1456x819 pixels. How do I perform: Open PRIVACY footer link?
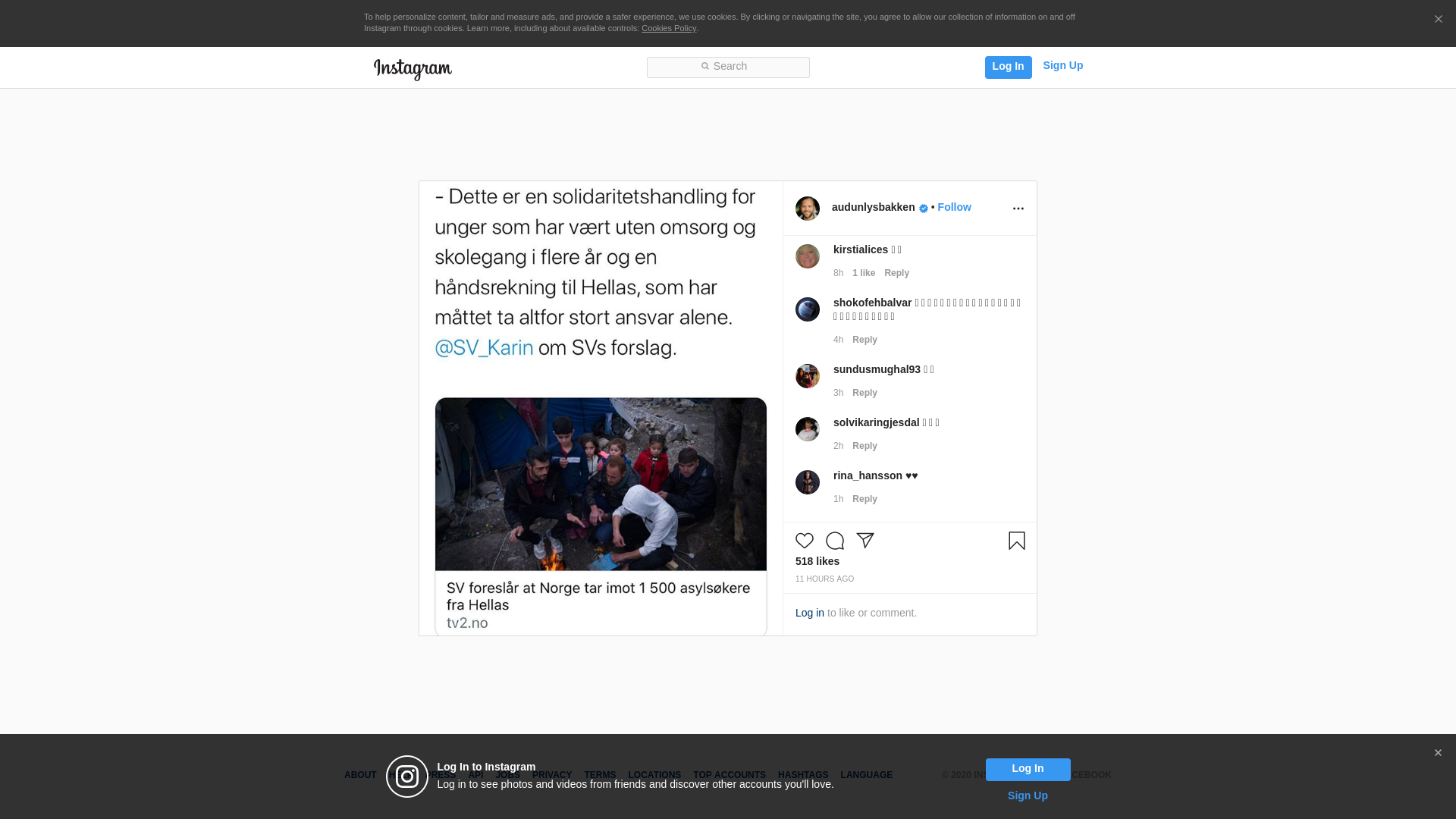552,775
